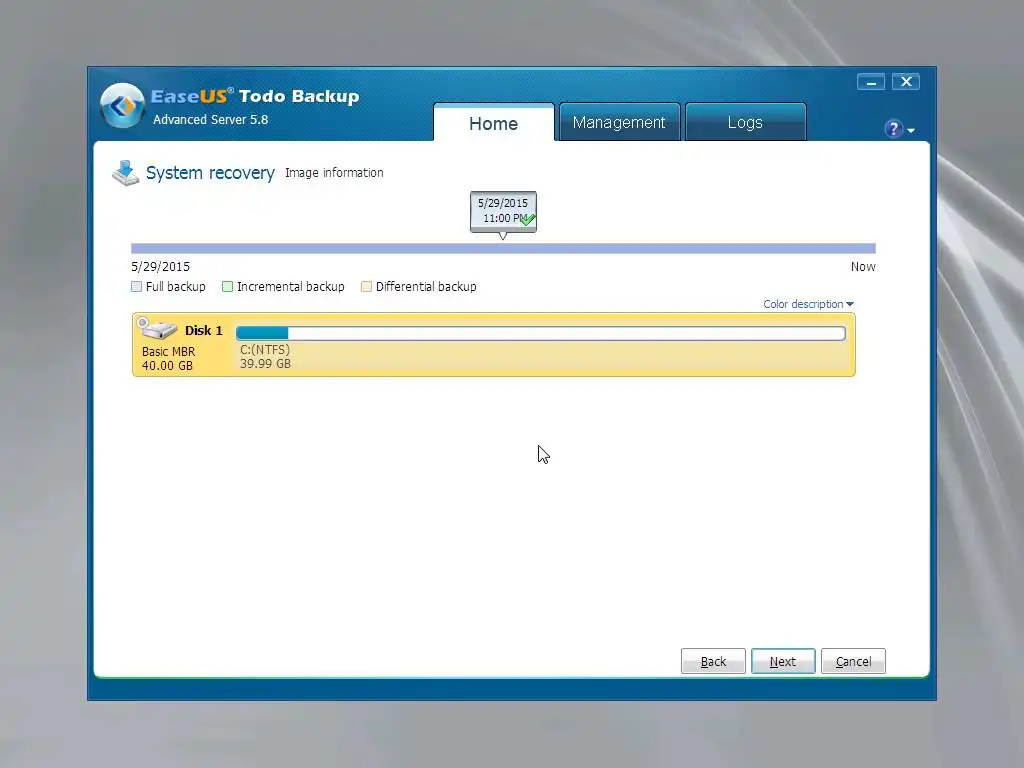1024x768 pixels.
Task: Open the Help question mark icon
Action: (x=893, y=129)
